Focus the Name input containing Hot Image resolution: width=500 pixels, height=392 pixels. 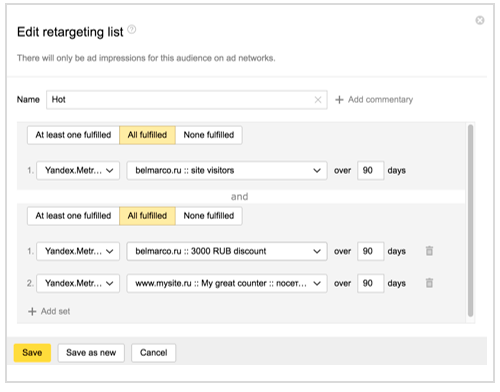(187, 100)
